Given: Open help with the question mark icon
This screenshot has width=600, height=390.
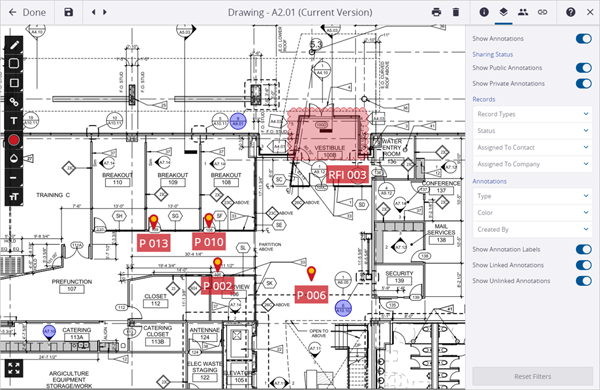Looking at the screenshot, I should coord(571,12).
